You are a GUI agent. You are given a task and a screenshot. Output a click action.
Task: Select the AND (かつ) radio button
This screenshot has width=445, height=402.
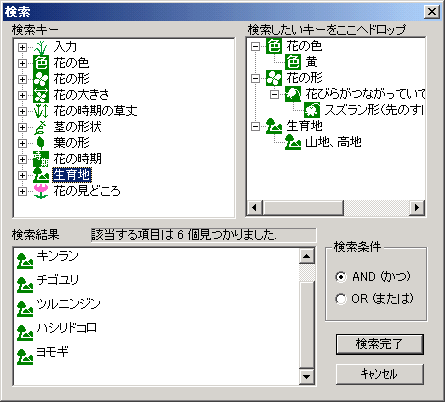(x=341, y=277)
